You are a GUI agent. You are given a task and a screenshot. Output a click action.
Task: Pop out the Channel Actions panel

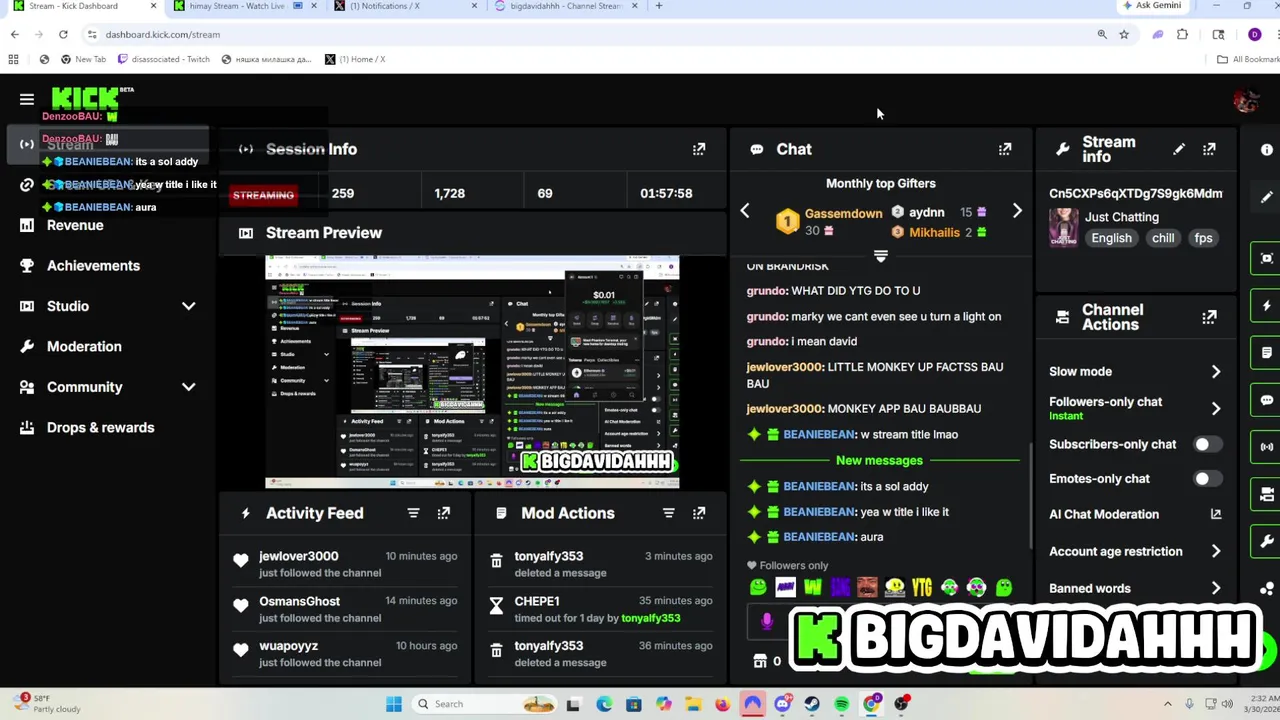click(1209, 317)
